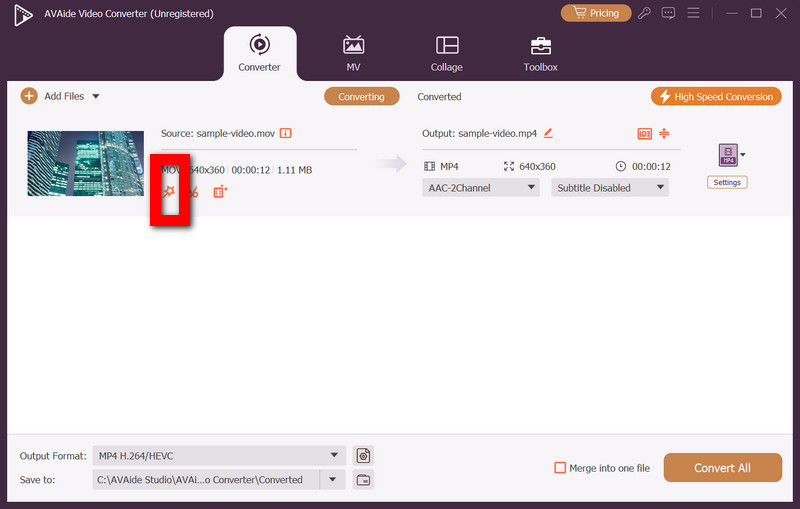800x509 pixels.
Task: Open the Cut scissors tool
Action: [x=194, y=192]
